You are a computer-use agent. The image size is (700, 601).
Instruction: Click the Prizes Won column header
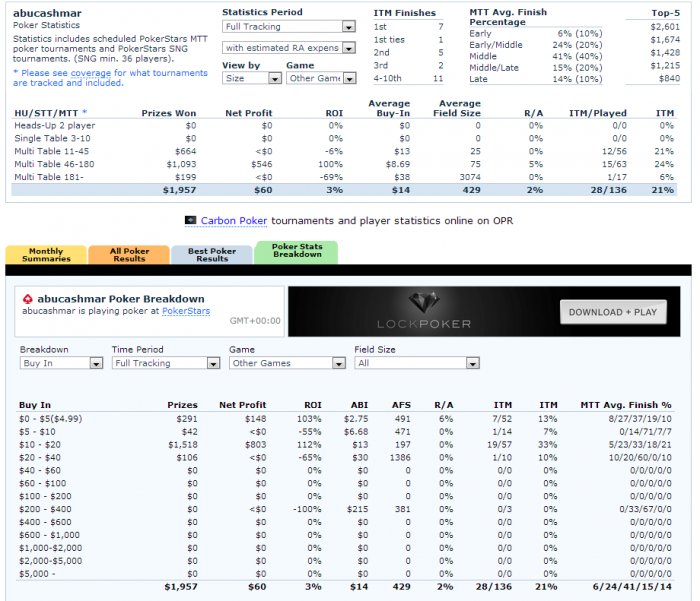[x=169, y=113]
